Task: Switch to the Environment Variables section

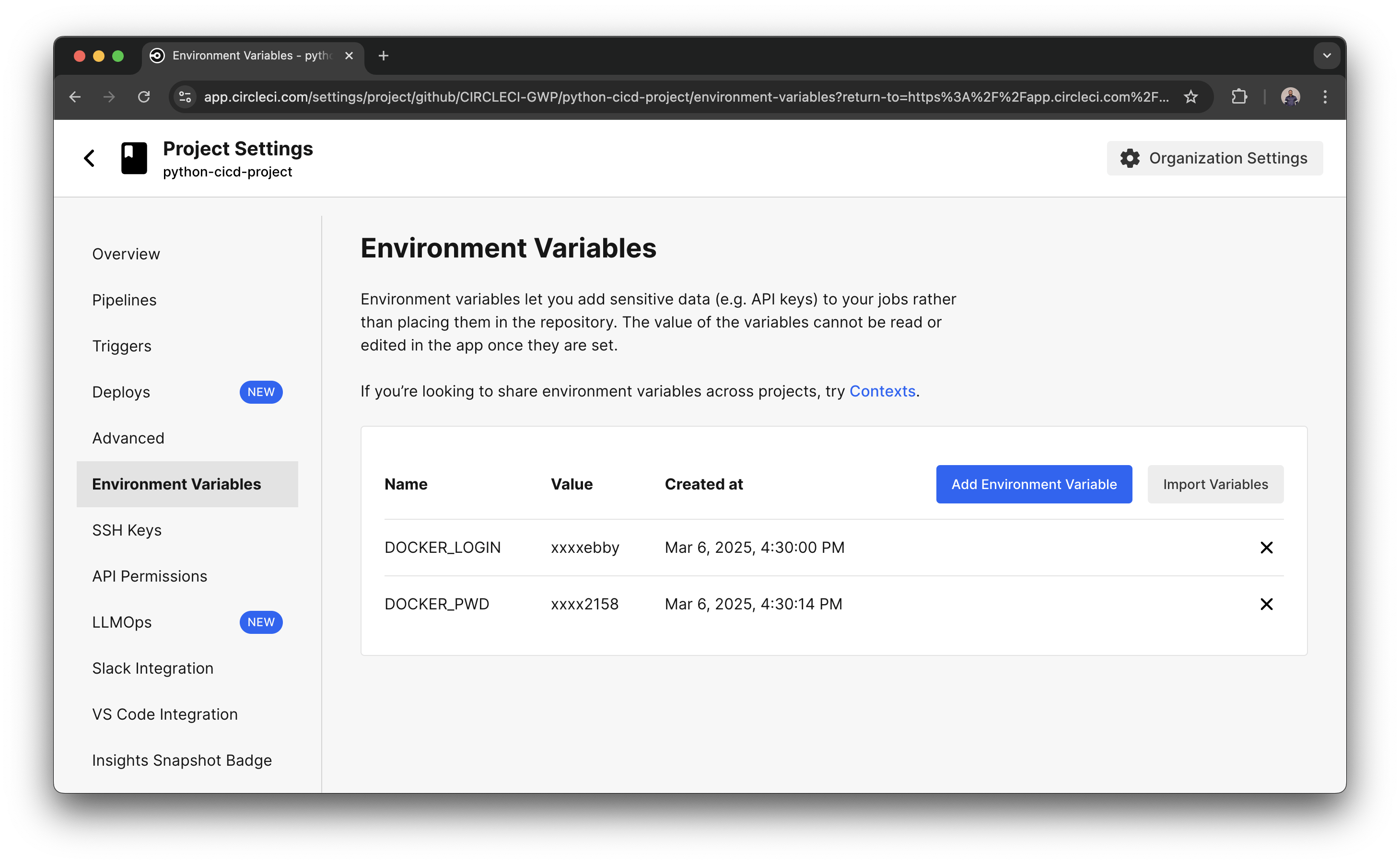Action: point(176,483)
